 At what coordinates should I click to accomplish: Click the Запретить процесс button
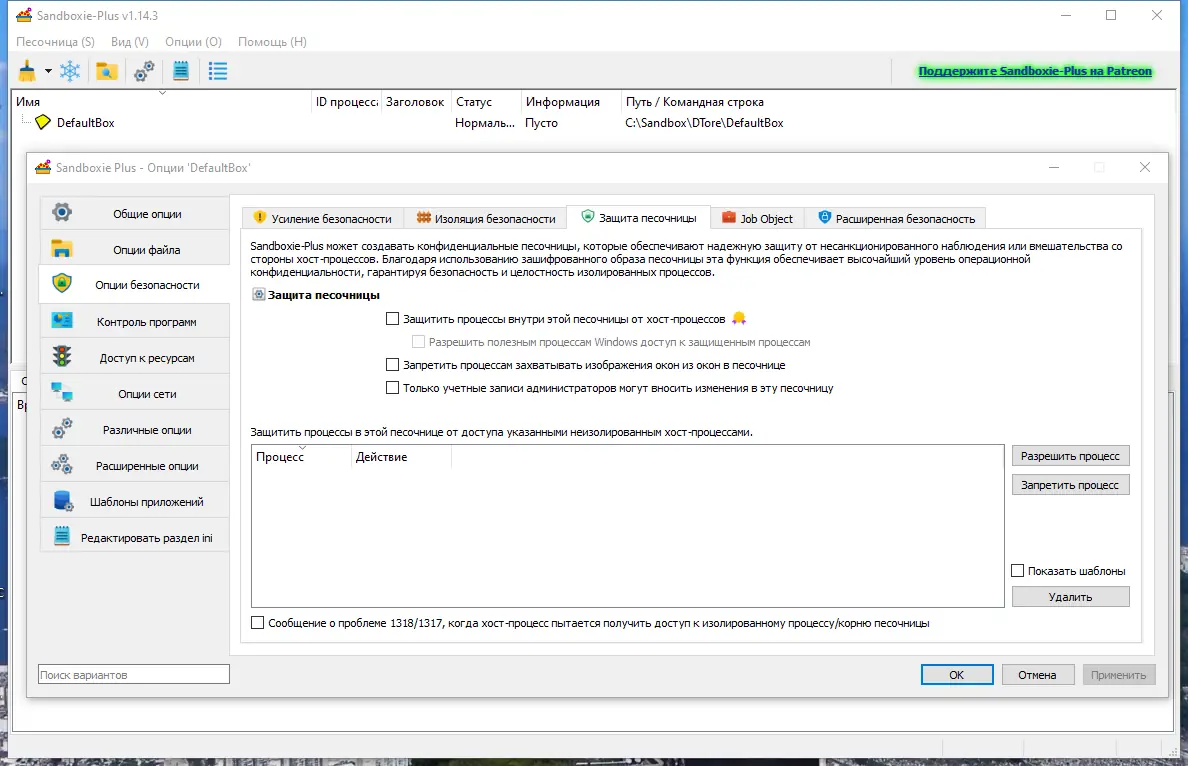click(x=1071, y=484)
